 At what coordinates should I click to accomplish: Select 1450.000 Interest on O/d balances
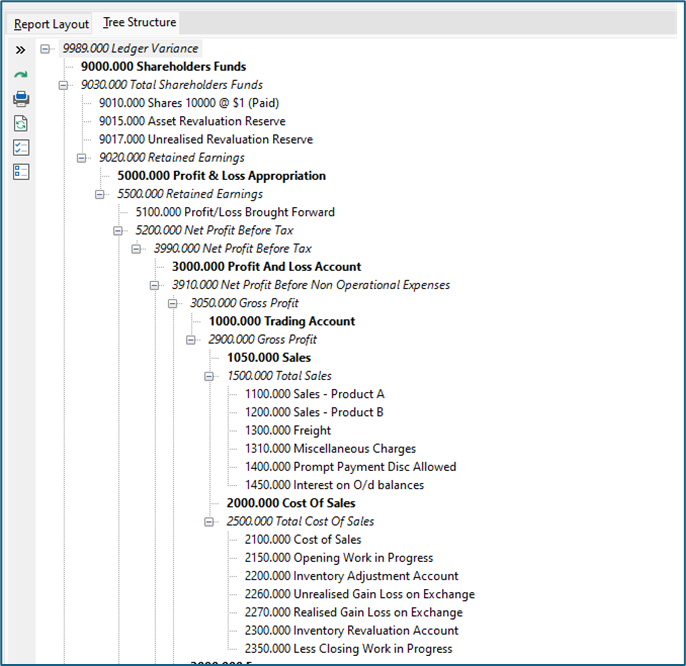pyautogui.click(x=335, y=485)
